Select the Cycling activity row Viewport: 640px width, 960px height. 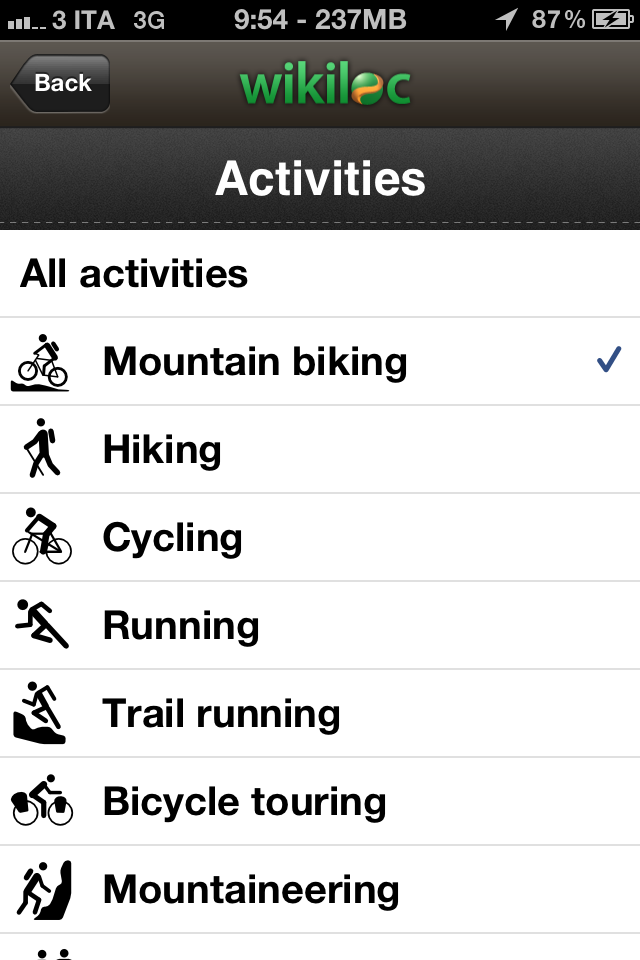pyautogui.click(x=320, y=538)
